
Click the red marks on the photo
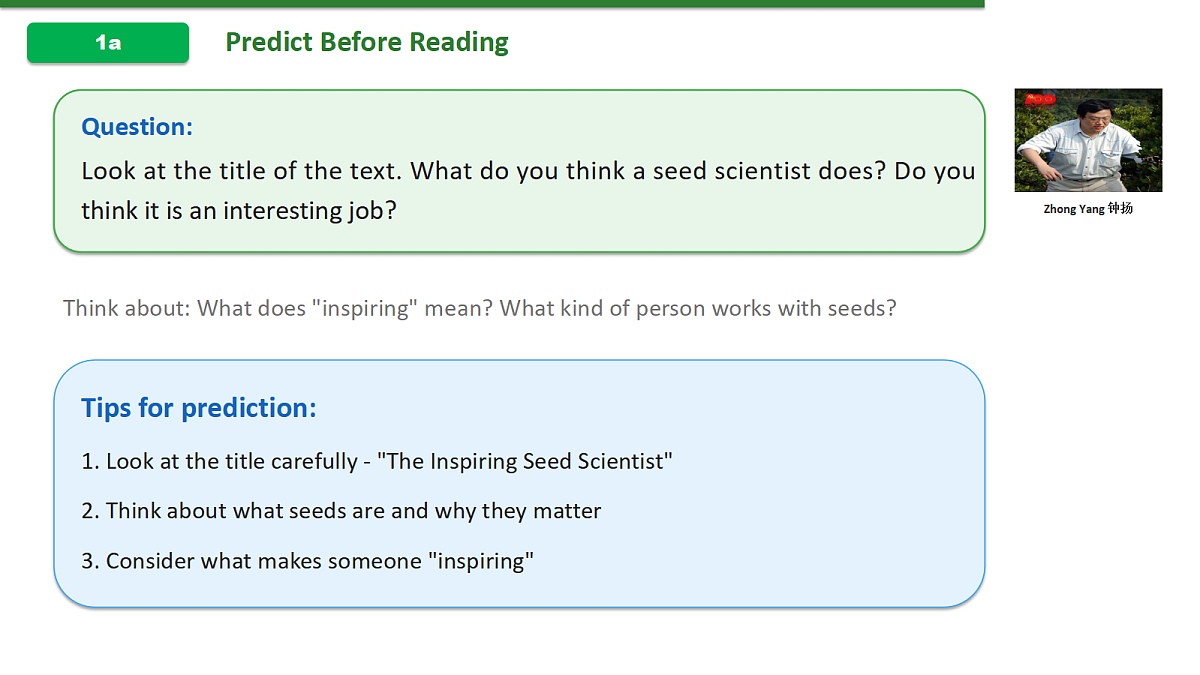pyautogui.click(x=1040, y=99)
